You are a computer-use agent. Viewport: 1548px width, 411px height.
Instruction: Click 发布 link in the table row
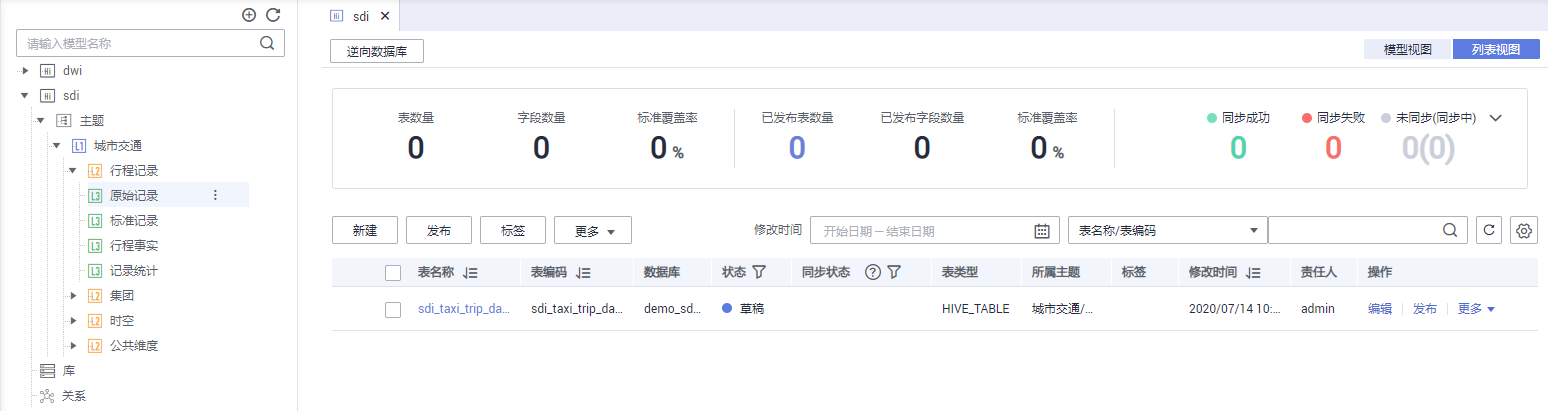point(1425,309)
